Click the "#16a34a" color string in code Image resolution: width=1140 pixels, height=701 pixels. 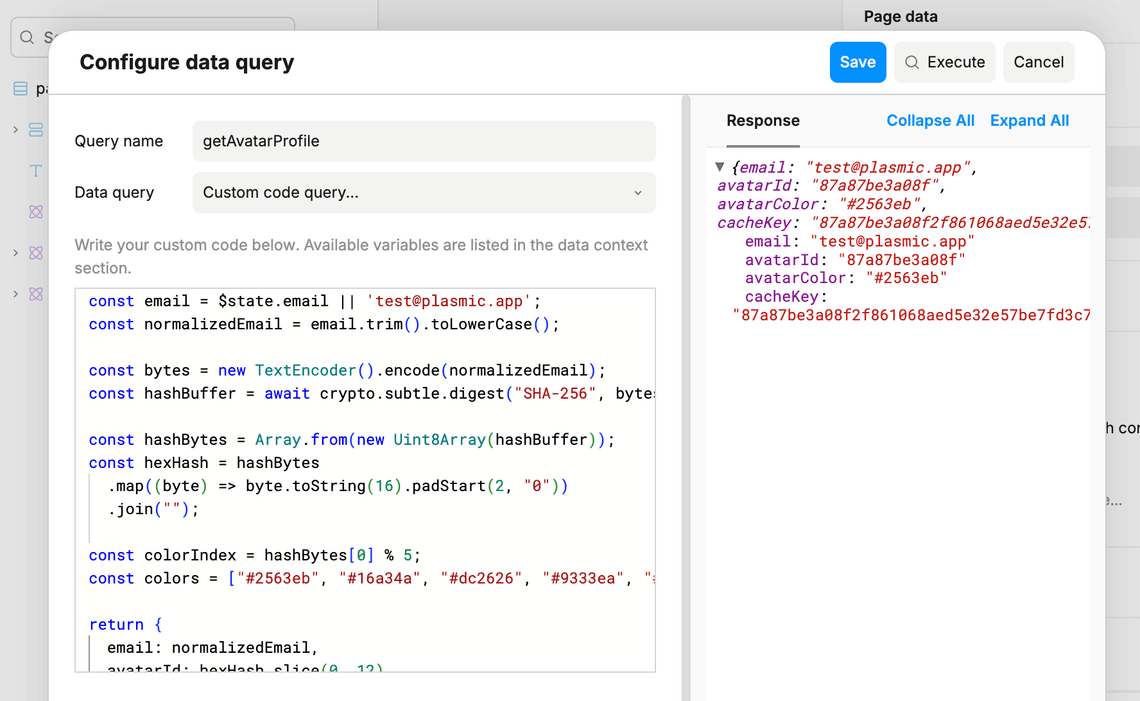click(x=380, y=579)
